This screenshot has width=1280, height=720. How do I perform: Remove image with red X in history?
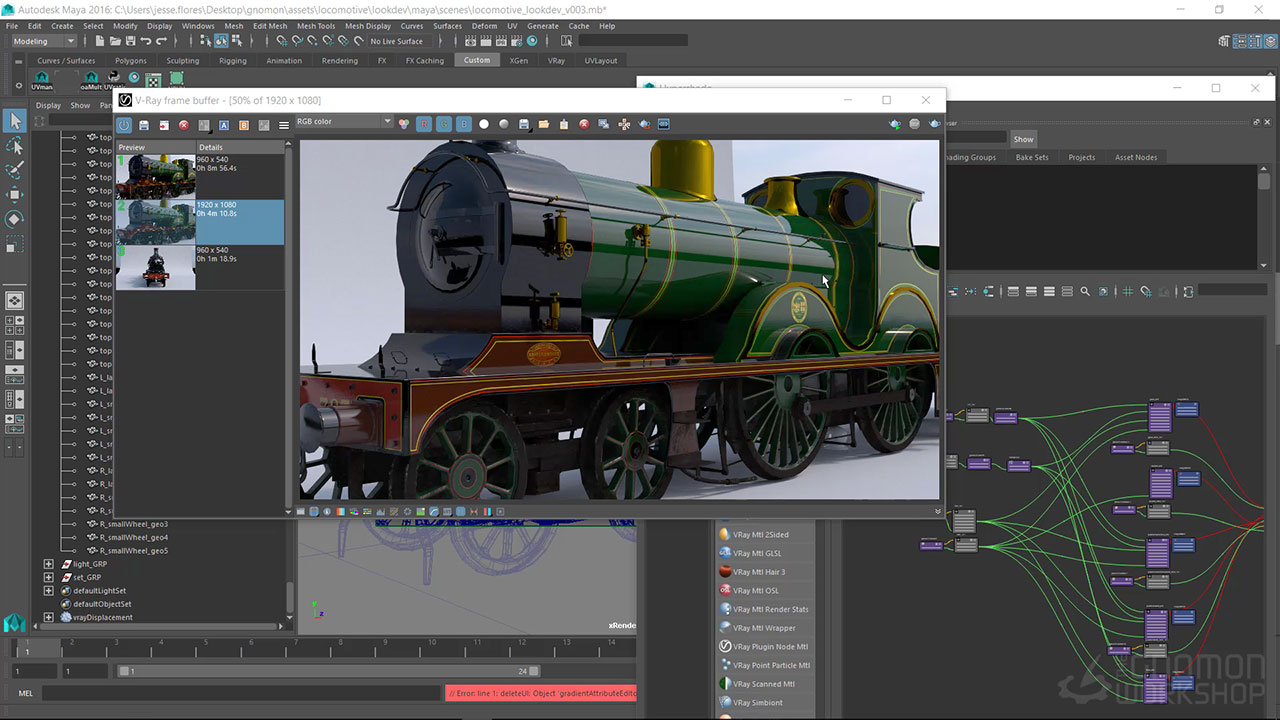184,125
